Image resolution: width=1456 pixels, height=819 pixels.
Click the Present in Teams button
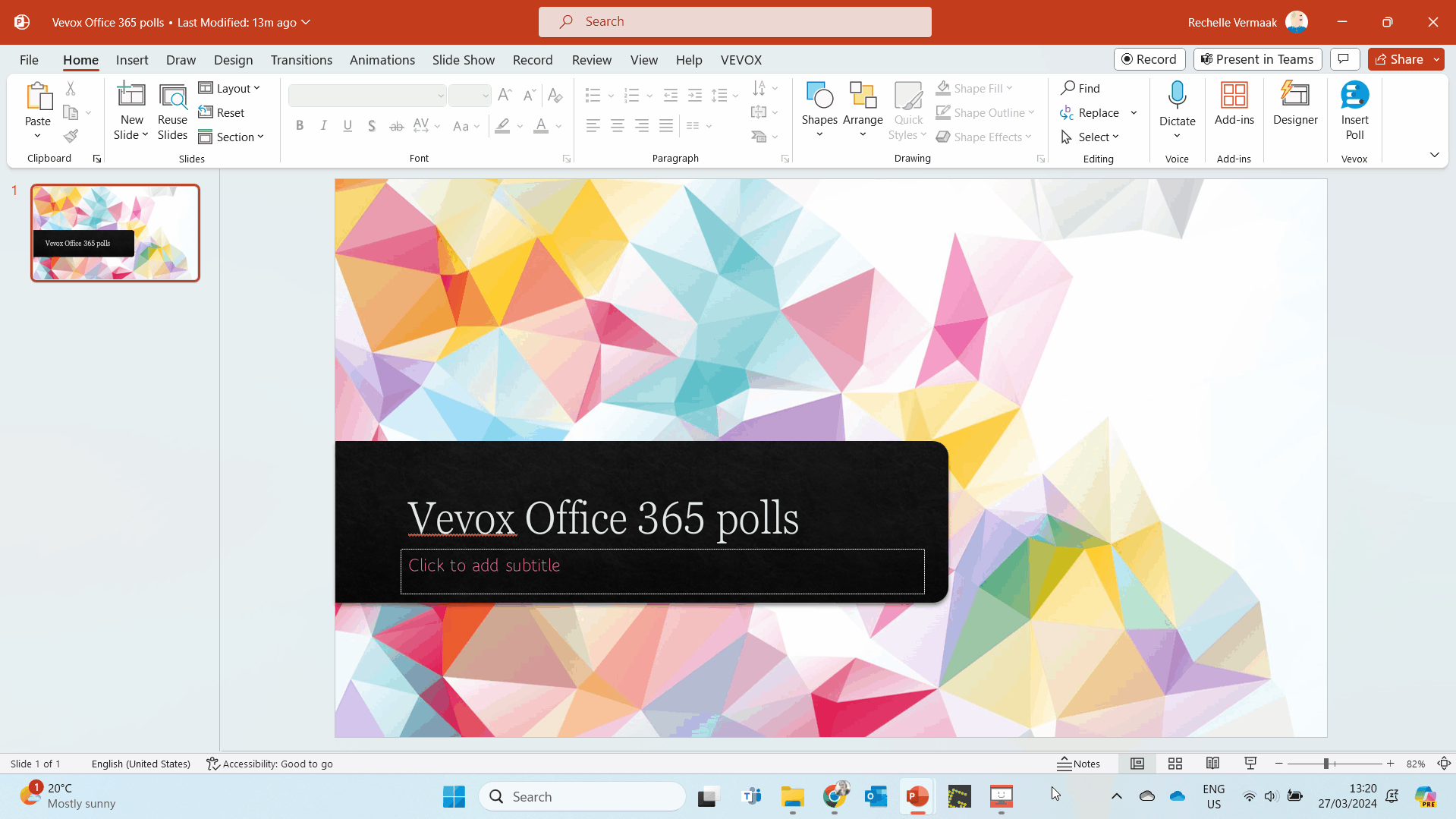pos(1256,58)
